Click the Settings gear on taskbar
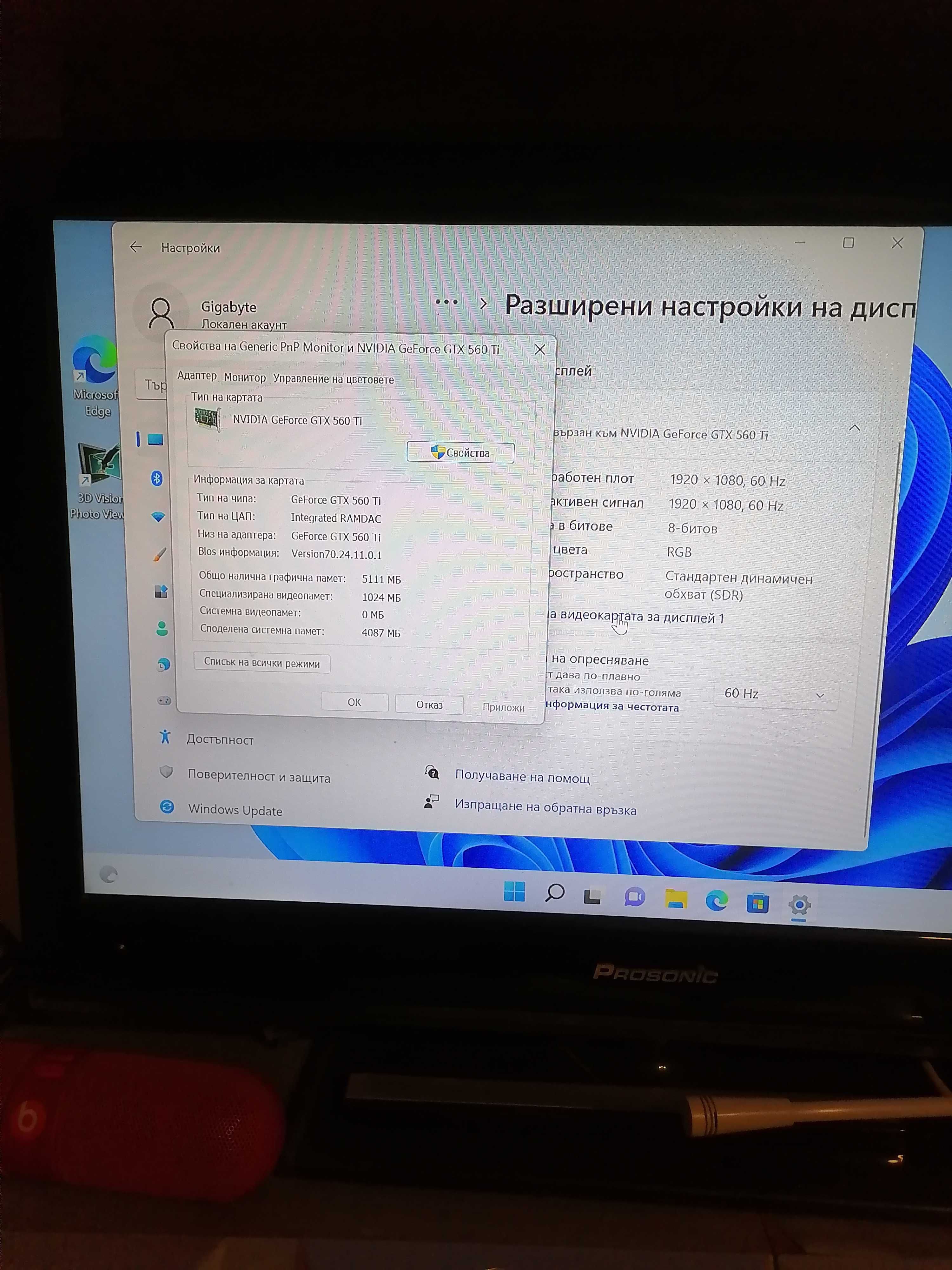This screenshot has width=952, height=1270. (799, 906)
